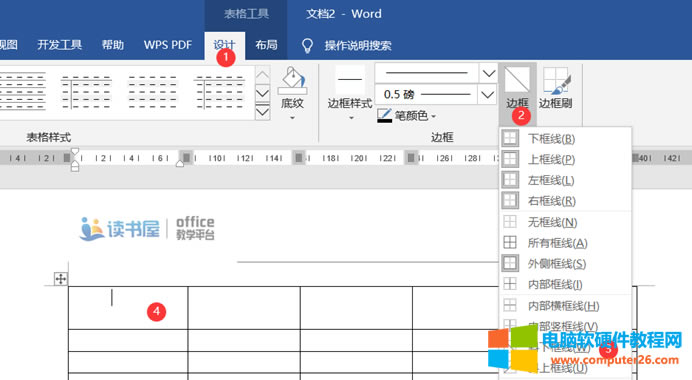This screenshot has width=692, height=380.
Task: Switch to the Layout (布局) tab
Action: (266, 45)
